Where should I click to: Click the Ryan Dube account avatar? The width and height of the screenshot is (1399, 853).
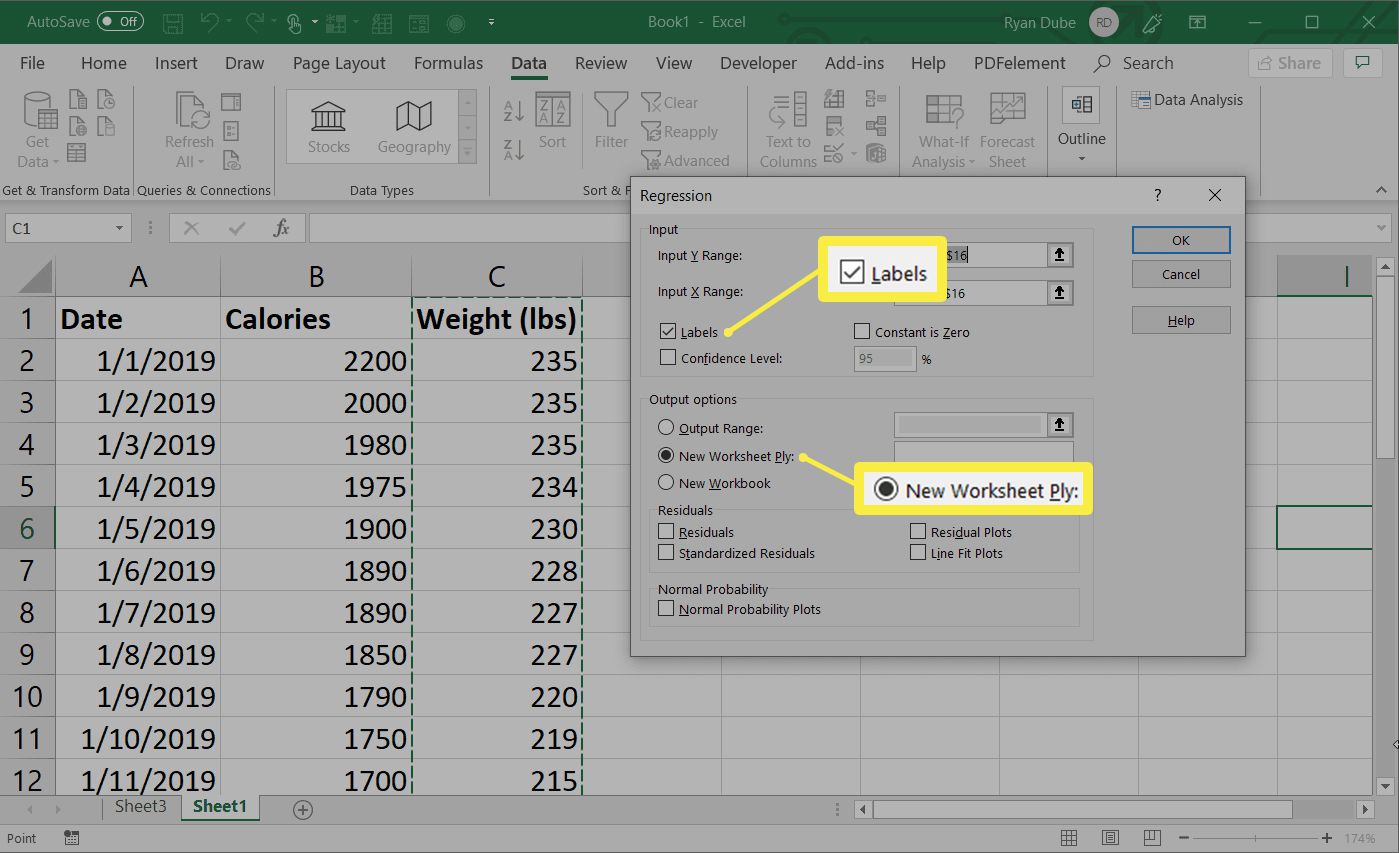pyautogui.click(x=1104, y=21)
